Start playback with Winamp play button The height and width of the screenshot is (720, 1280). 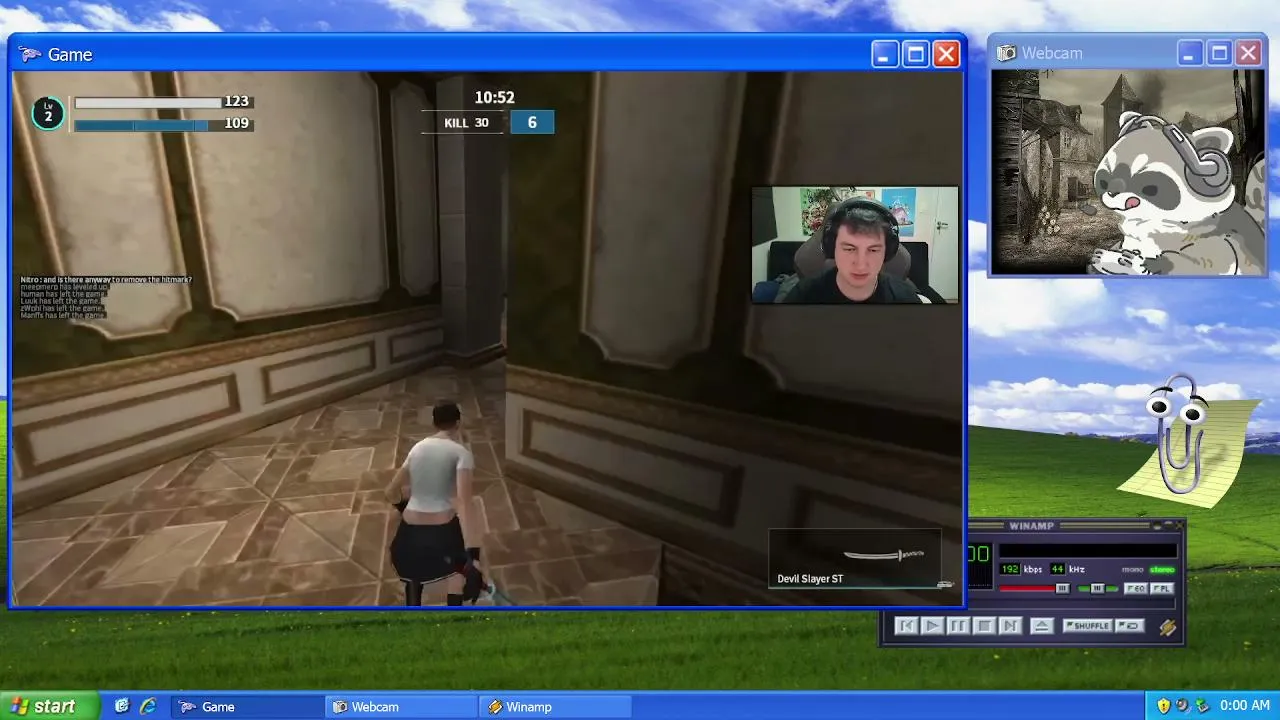932,626
